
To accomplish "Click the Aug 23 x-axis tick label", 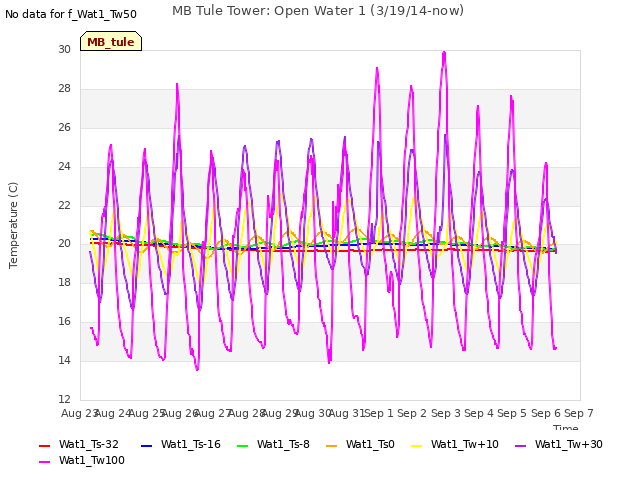I will [79, 413].
